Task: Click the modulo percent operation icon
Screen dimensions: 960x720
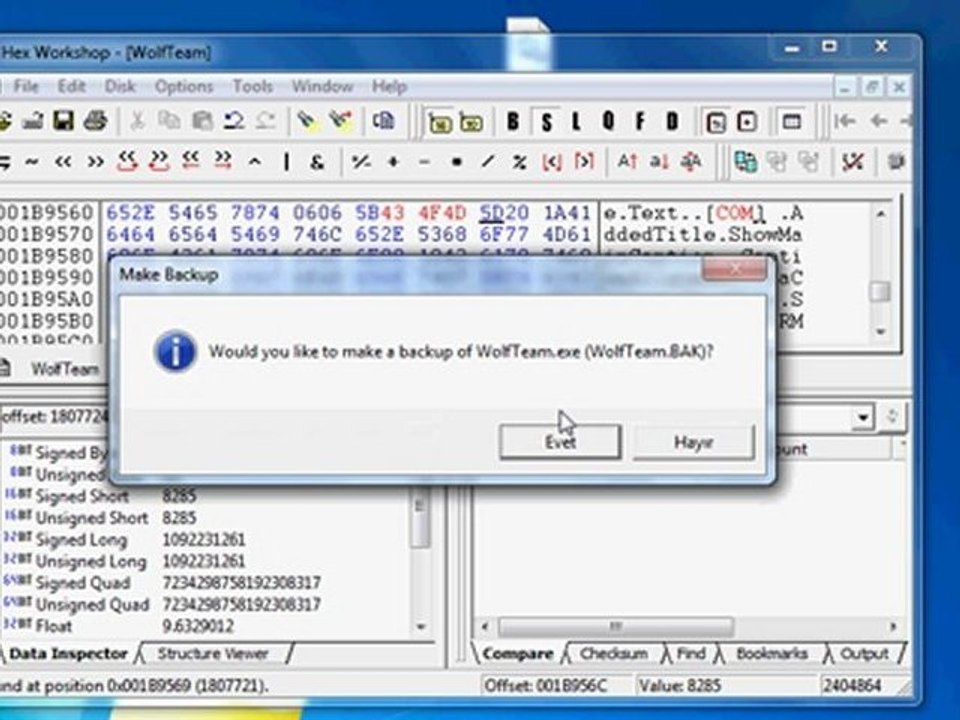Action: coord(520,162)
